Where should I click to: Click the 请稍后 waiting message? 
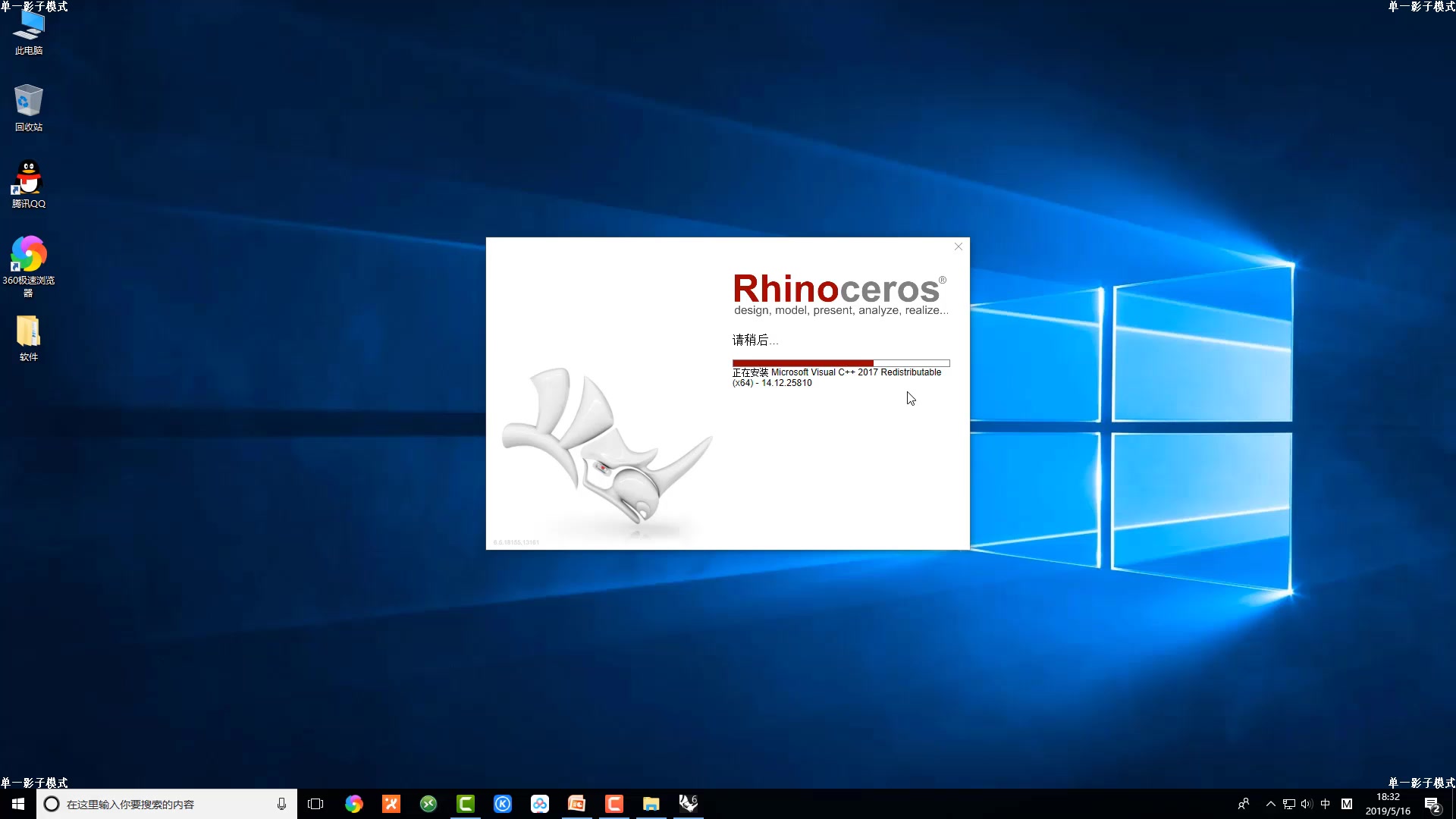pyautogui.click(x=755, y=340)
